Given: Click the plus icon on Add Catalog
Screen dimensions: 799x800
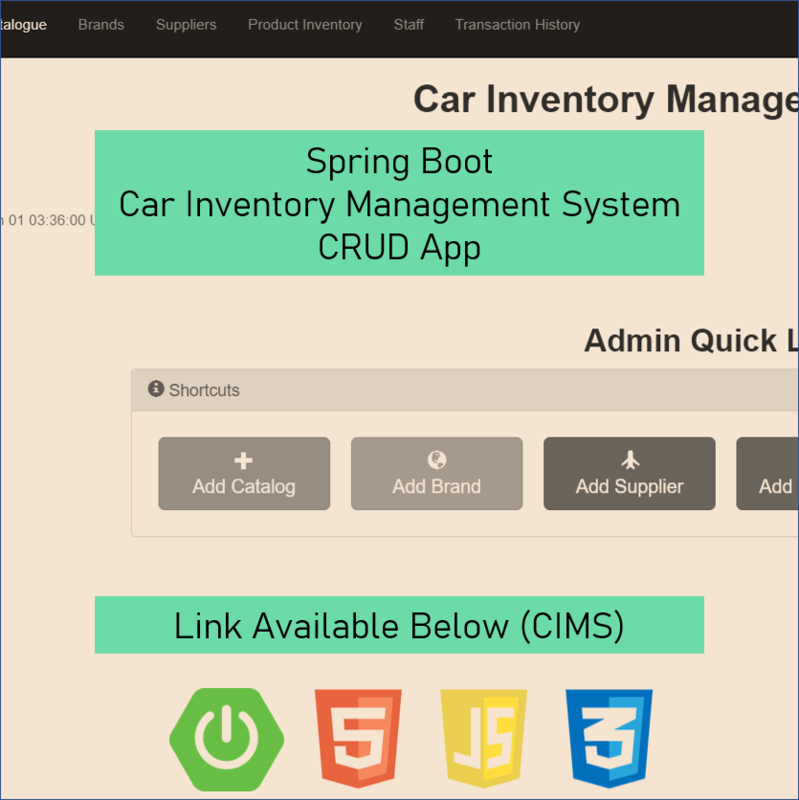Looking at the screenshot, I should pyautogui.click(x=243, y=461).
